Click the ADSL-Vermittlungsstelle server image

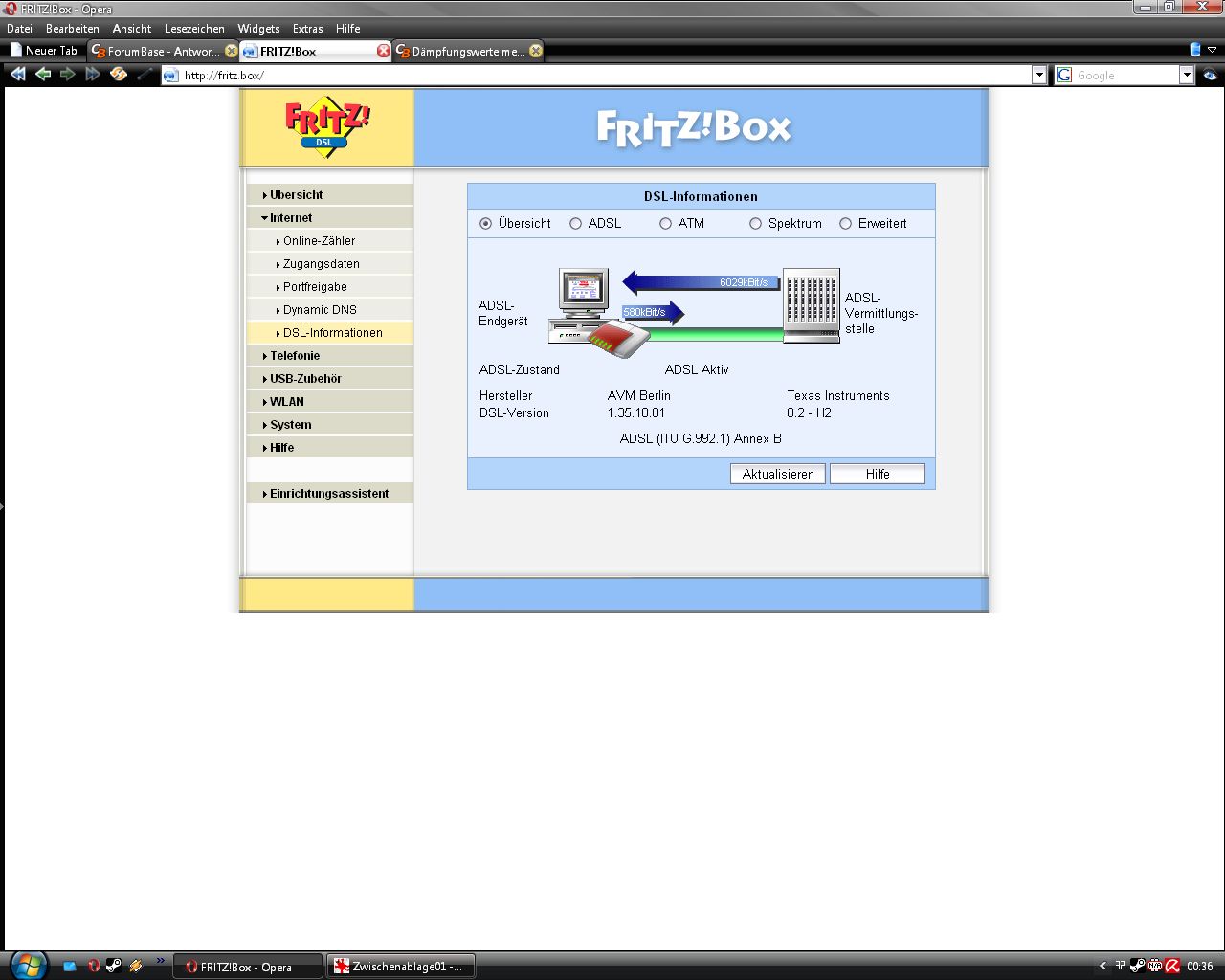812,305
